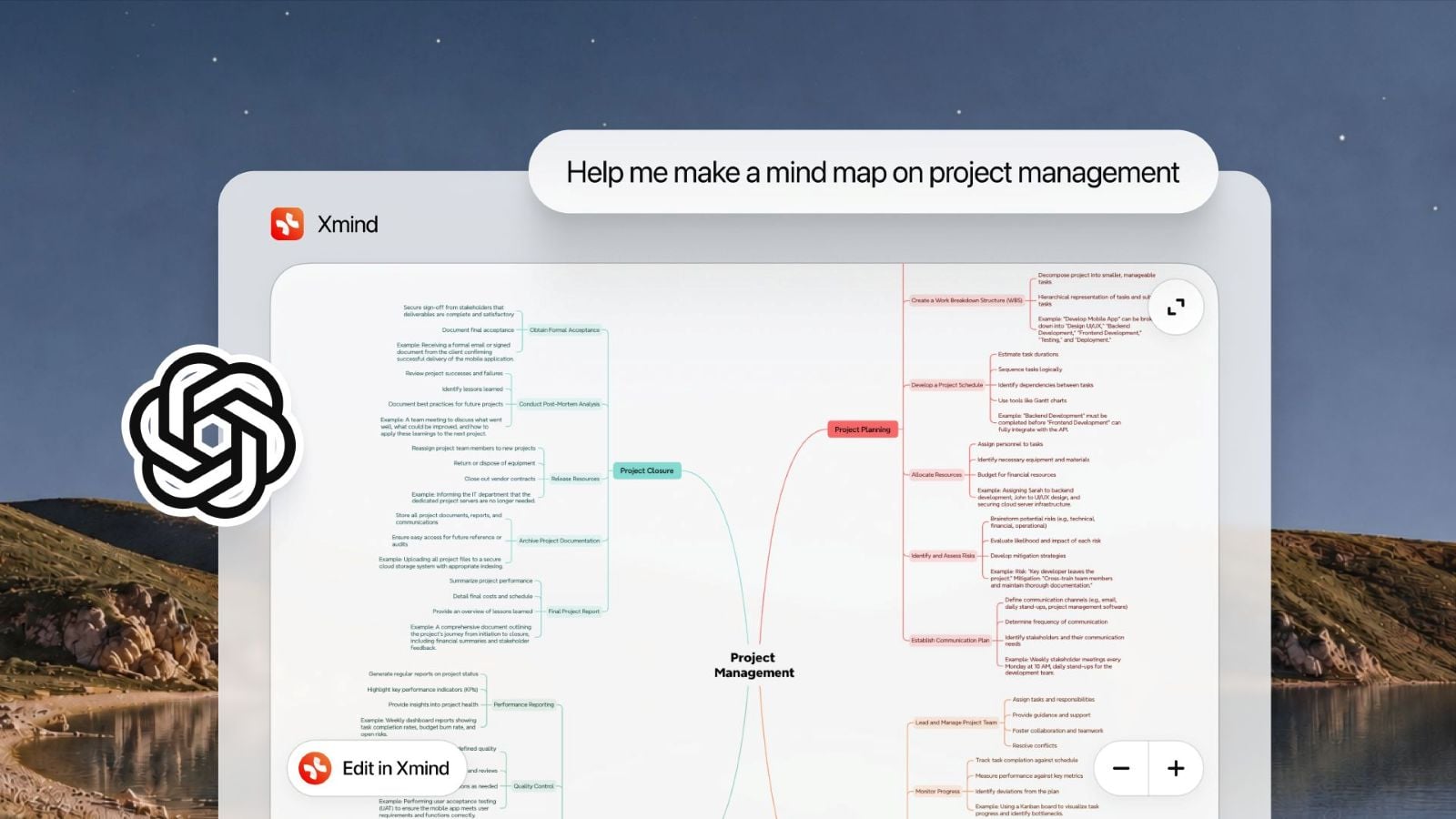Select the Quality Control node
The image size is (1456, 819).
tap(533, 786)
